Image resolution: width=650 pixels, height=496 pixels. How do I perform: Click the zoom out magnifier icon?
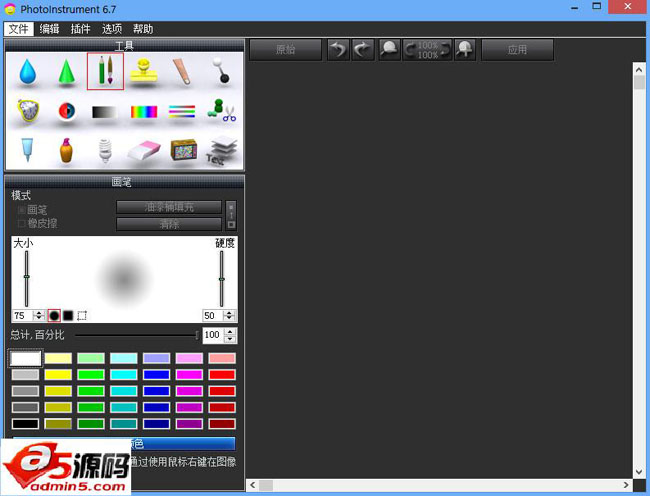coord(389,50)
